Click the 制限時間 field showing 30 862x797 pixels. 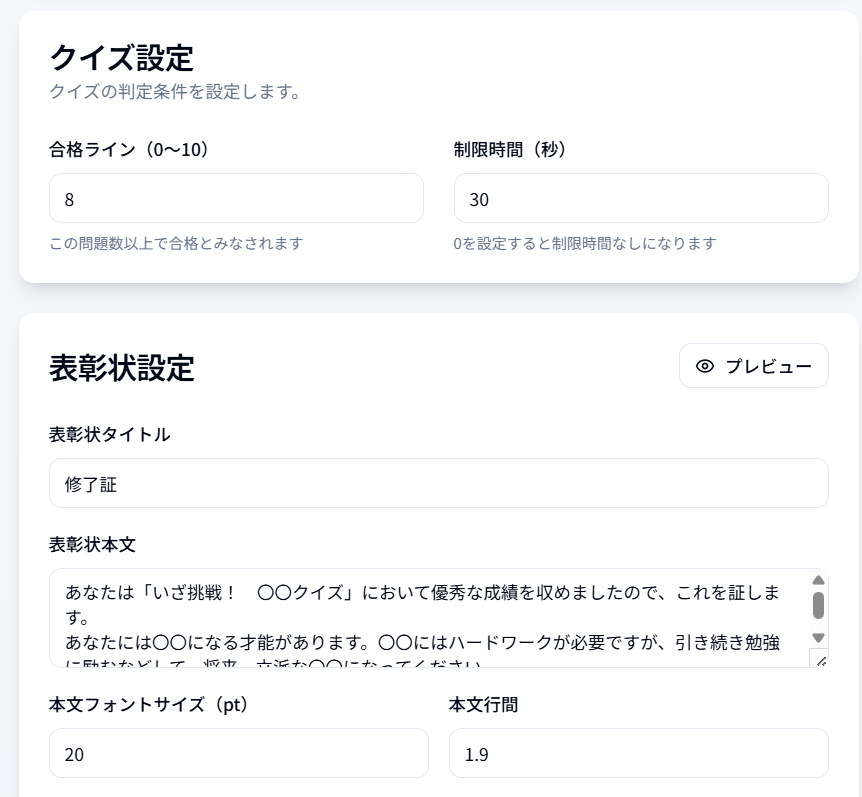[x=641, y=198]
